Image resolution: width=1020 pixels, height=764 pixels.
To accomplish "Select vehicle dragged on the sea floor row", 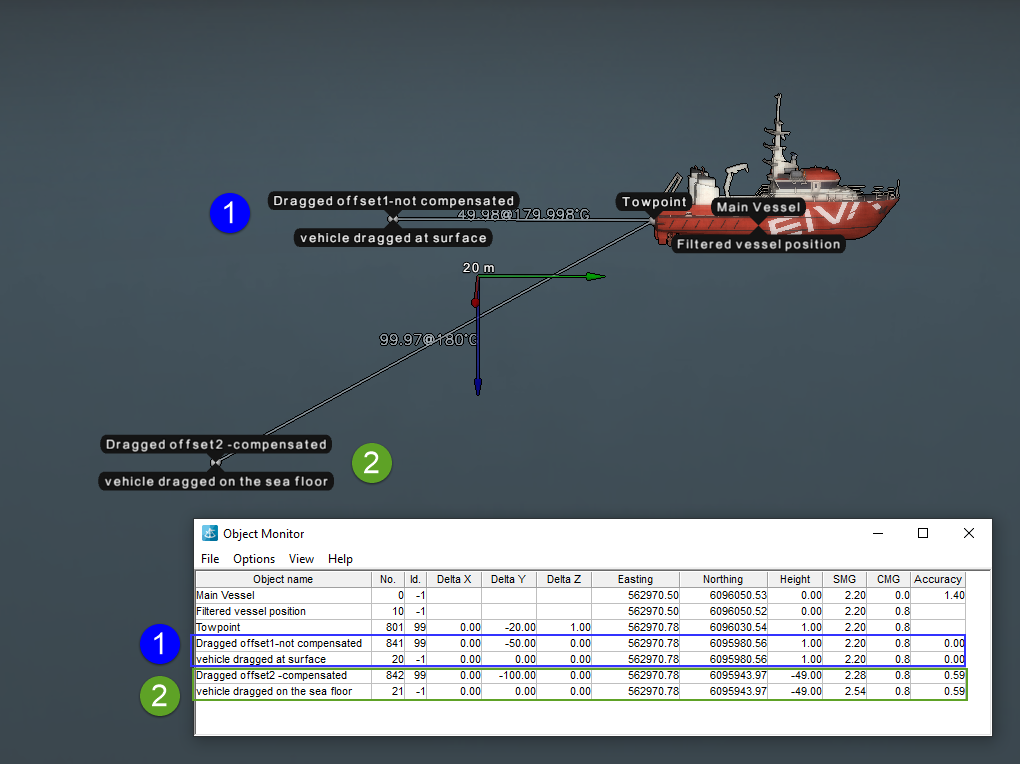I will click(x=580, y=691).
